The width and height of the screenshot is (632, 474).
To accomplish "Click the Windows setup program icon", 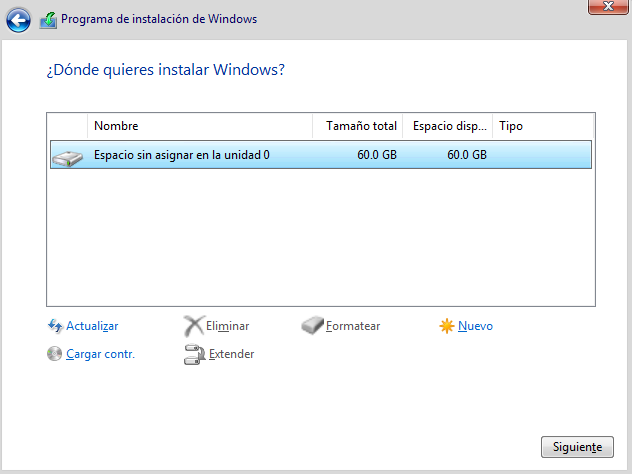I will [x=48, y=20].
